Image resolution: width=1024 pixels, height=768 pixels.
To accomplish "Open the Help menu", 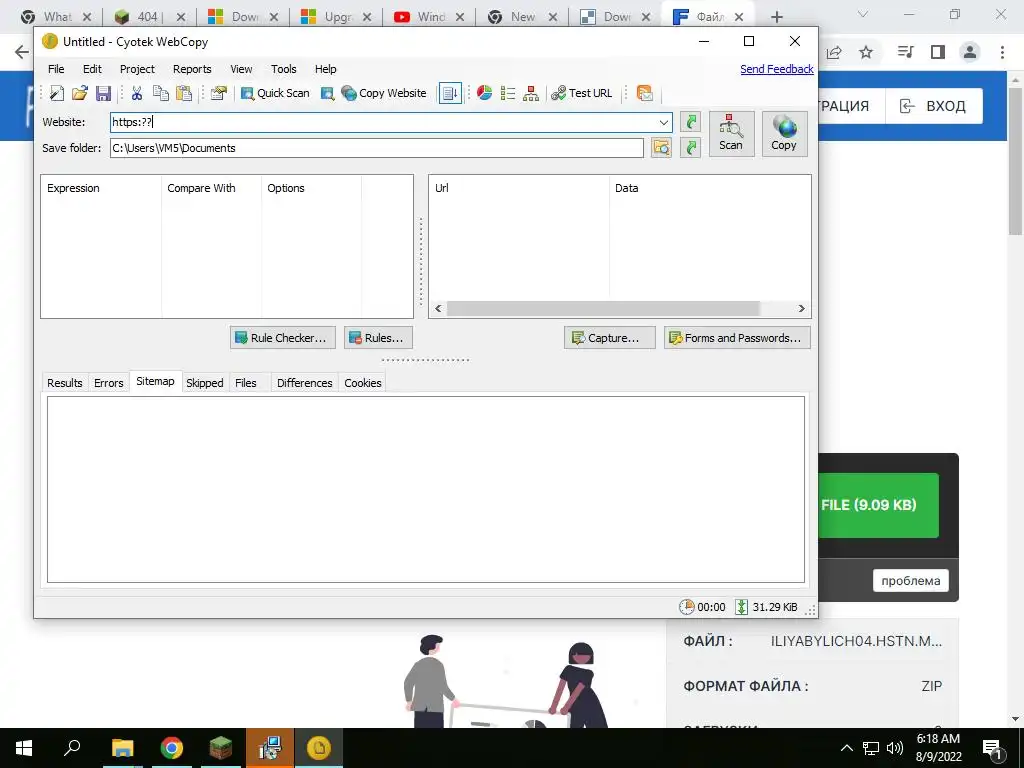I will pyautogui.click(x=325, y=69).
